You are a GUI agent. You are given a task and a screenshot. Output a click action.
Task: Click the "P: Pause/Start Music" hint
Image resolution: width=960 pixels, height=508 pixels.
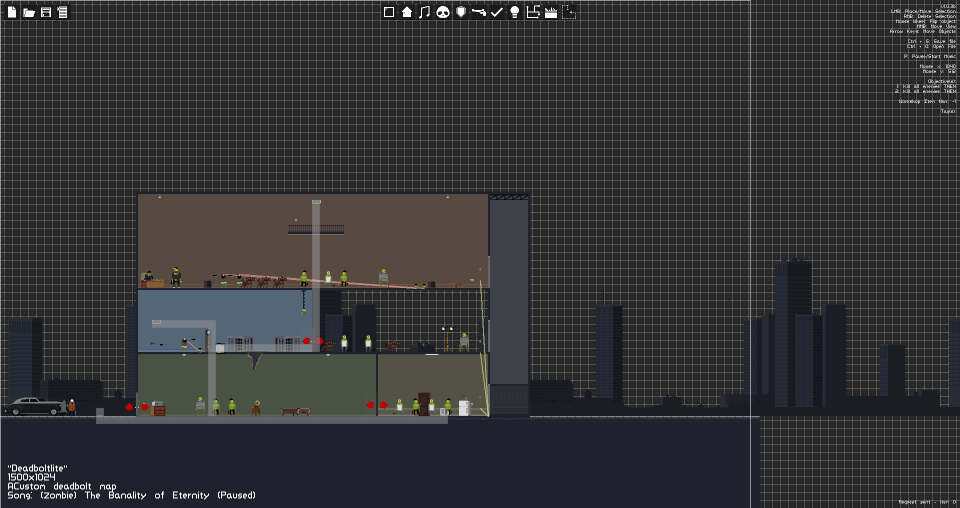[929, 56]
